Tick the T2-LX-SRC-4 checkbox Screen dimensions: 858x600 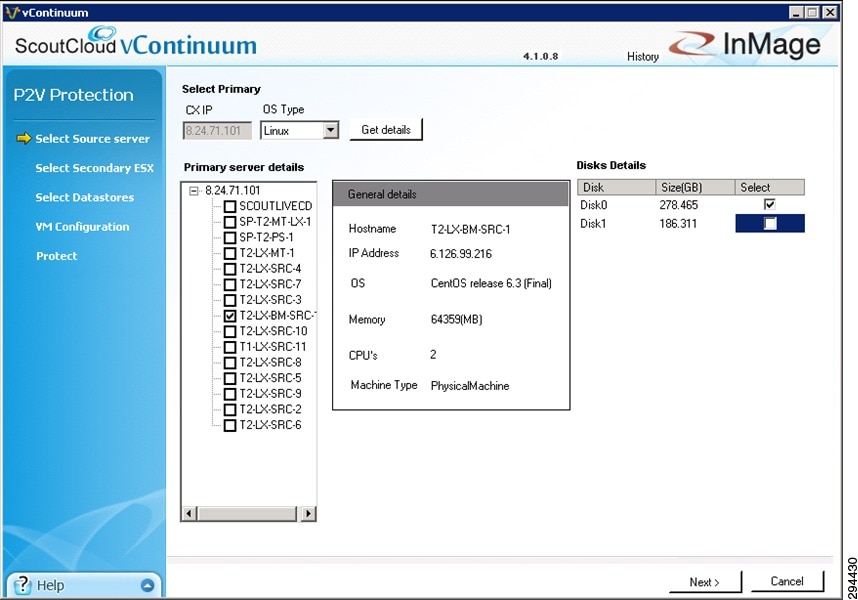pyautogui.click(x=230, y=269)
